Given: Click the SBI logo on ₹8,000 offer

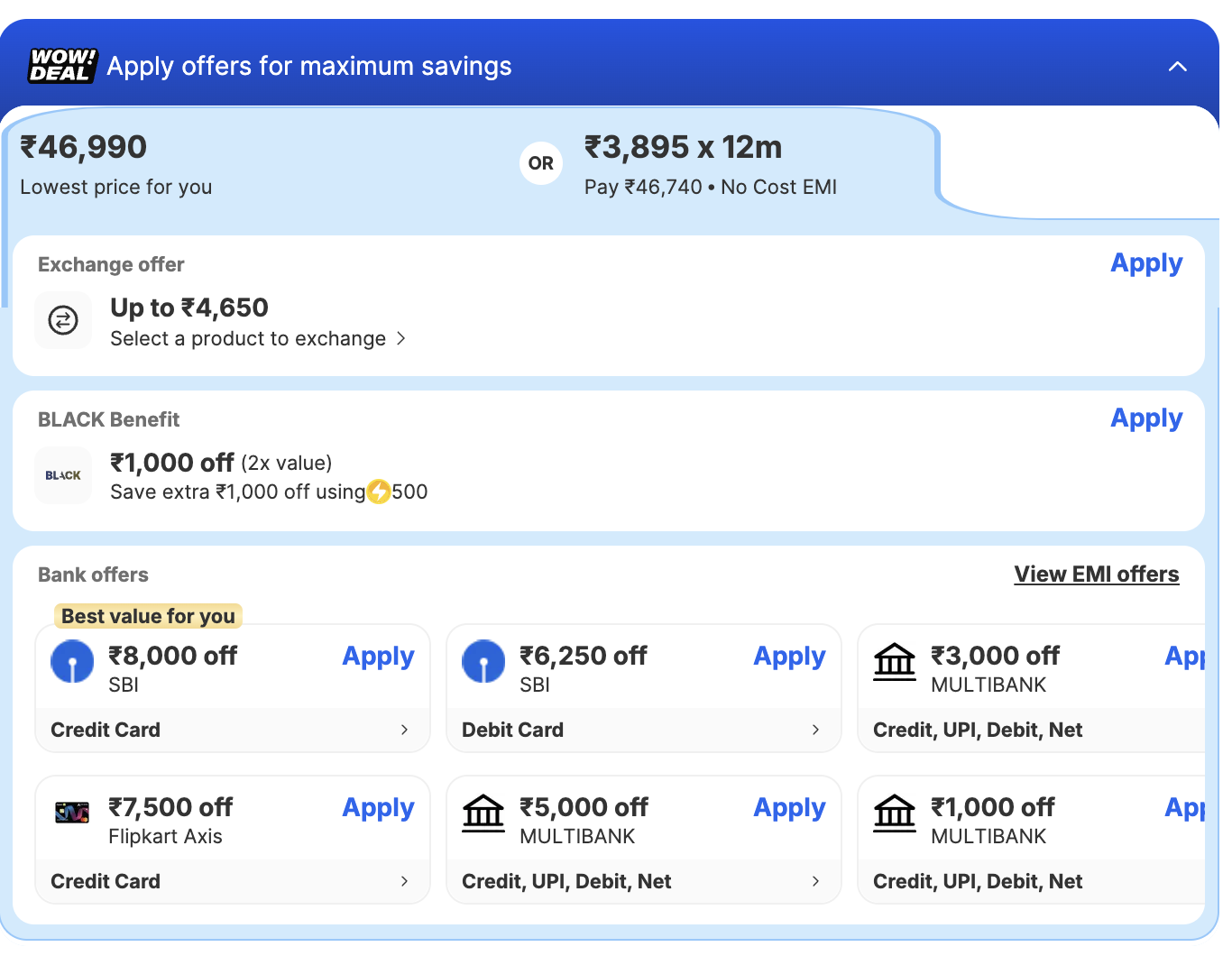Looking at the screenshot, I should coord(72,662).
